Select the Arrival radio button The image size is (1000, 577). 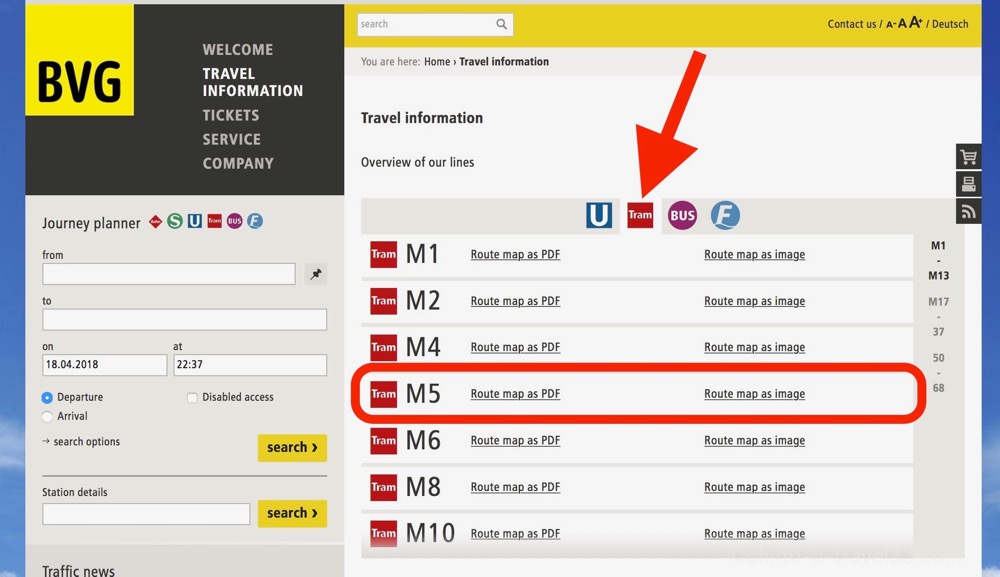click(47, 416)
